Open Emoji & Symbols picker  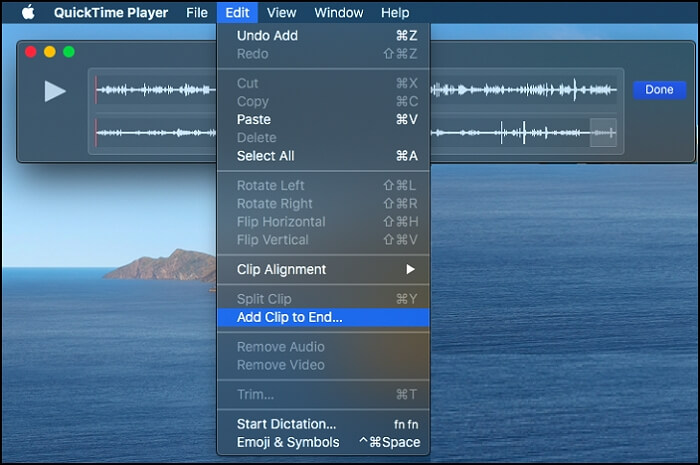(x=288, y=442)
